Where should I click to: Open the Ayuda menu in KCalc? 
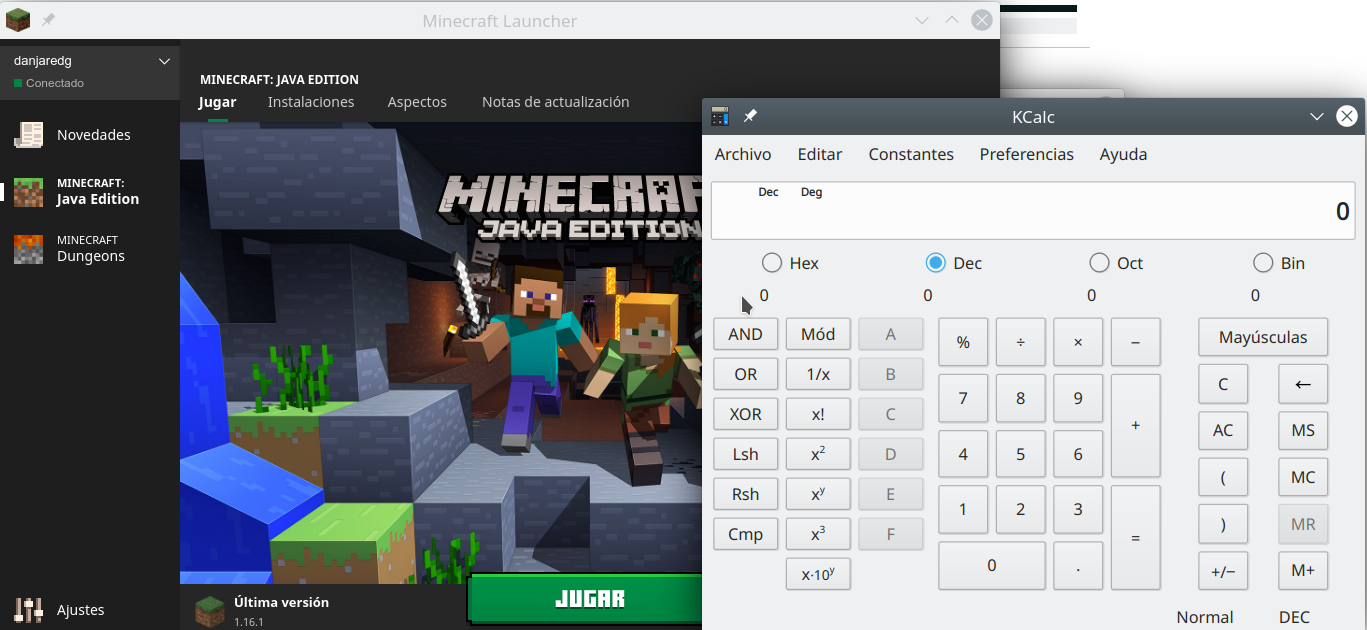[1123, 154]
